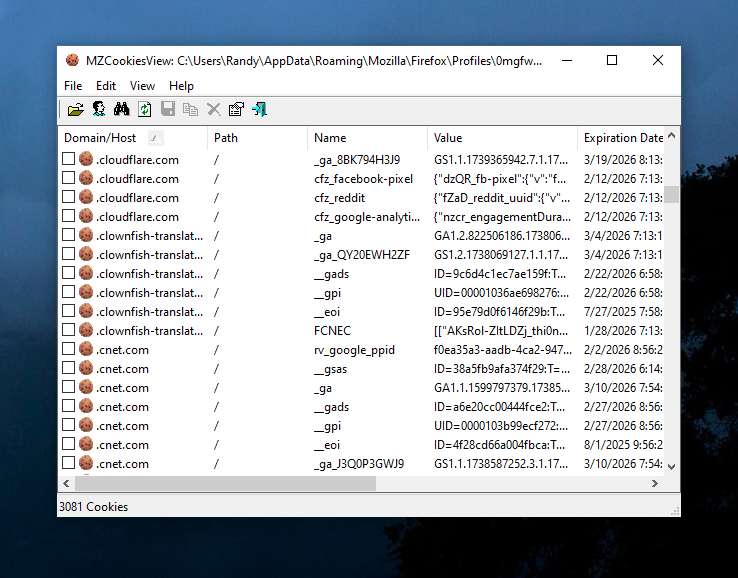Screen dimensions: 738x578
Task: Click the 7/27/2025 expiration date cell
Action: [623, 312]
